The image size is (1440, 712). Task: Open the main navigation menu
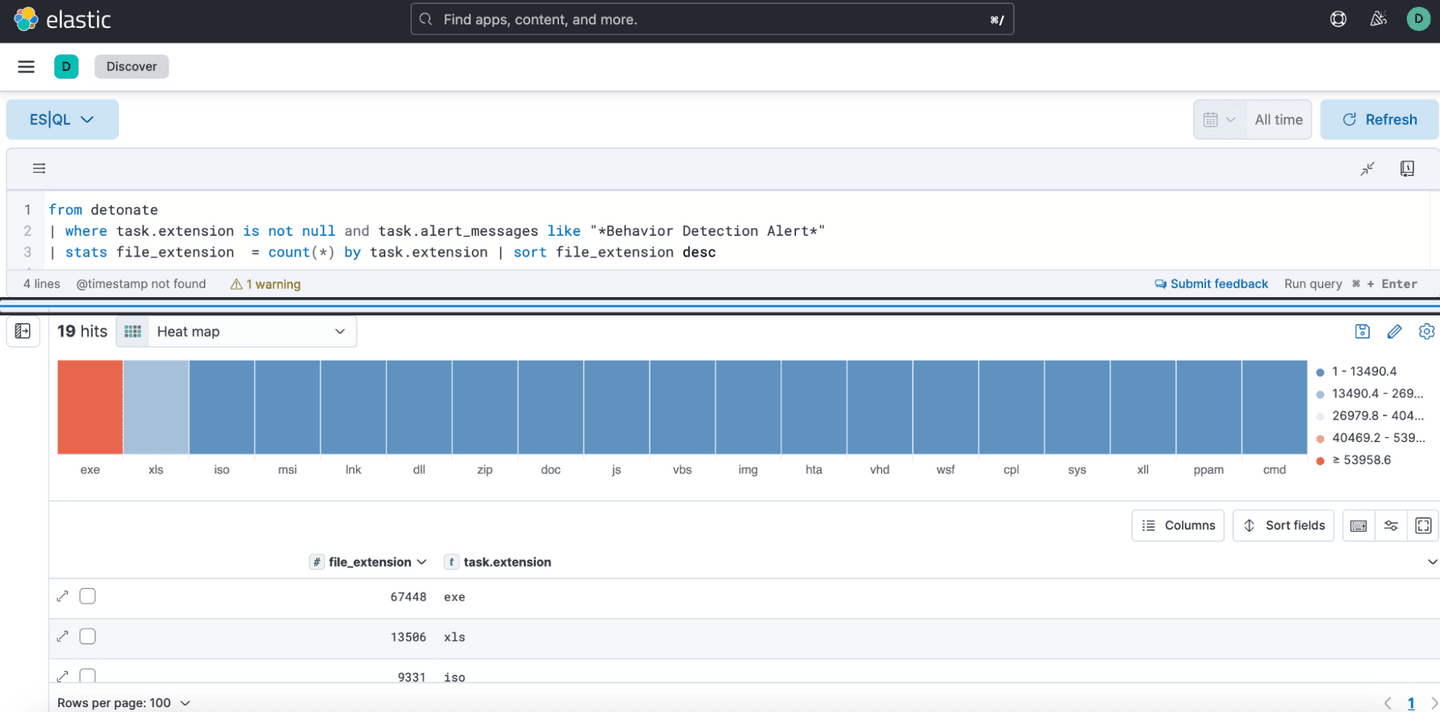[25, 66]
